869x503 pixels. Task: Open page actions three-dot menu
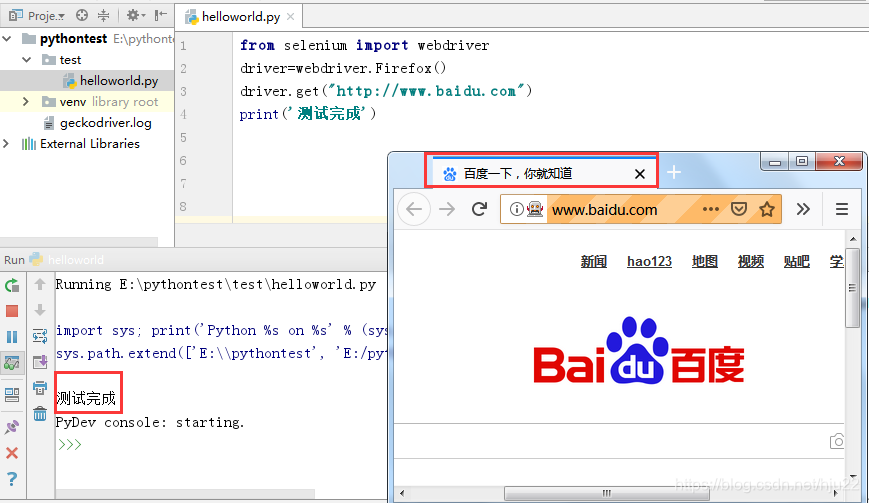tap(710, 209)
